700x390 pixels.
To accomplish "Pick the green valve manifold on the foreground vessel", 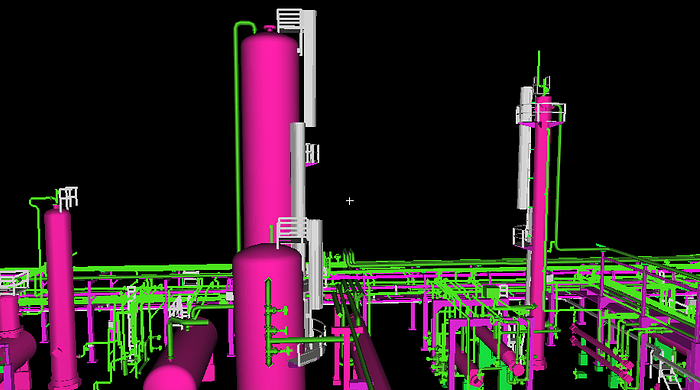I will 276,322.
